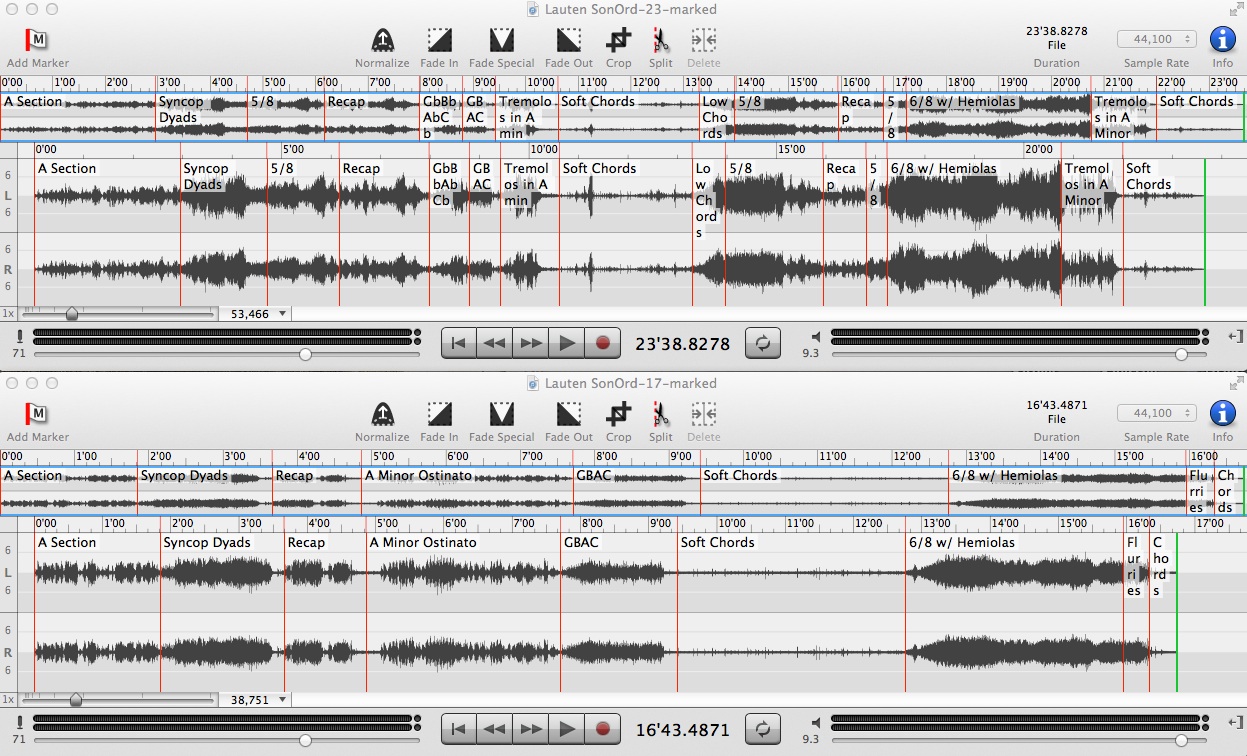Click the clipping warning icon in SonOrd-23 window

pyautogui.click(x=19, y=336)
